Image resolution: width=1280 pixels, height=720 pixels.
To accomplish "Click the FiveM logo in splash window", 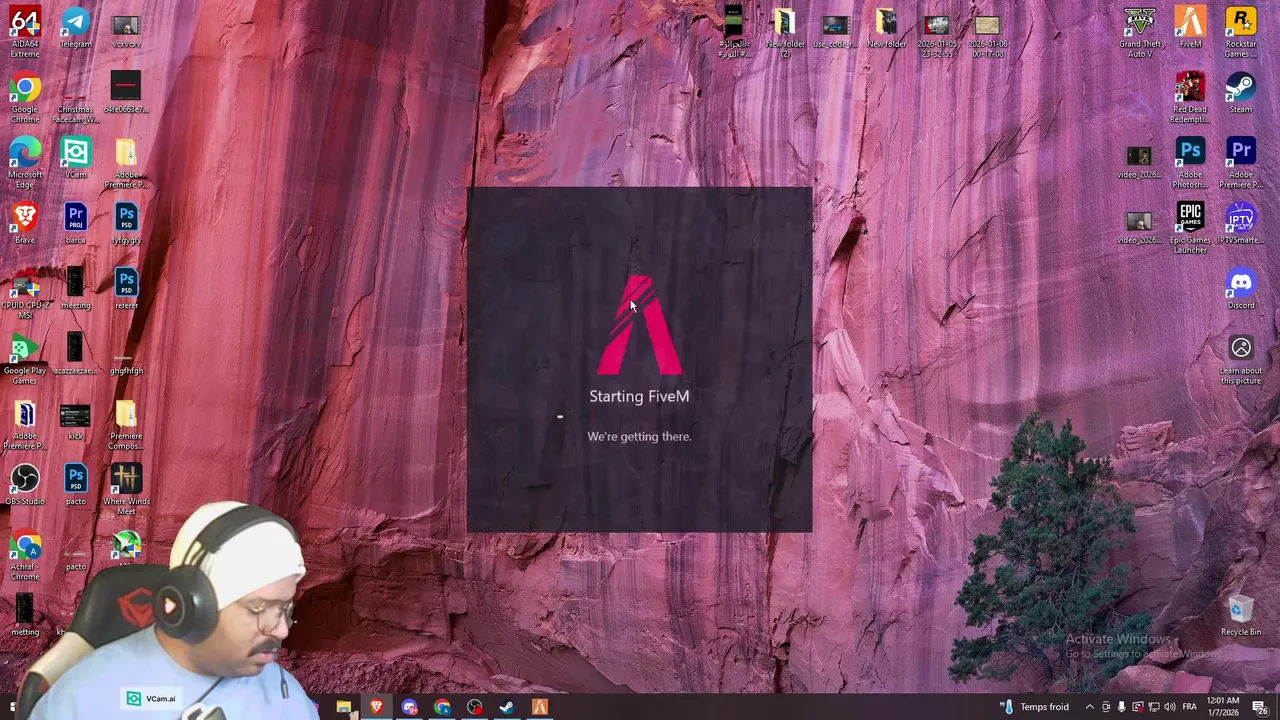I will pos(640,325).
